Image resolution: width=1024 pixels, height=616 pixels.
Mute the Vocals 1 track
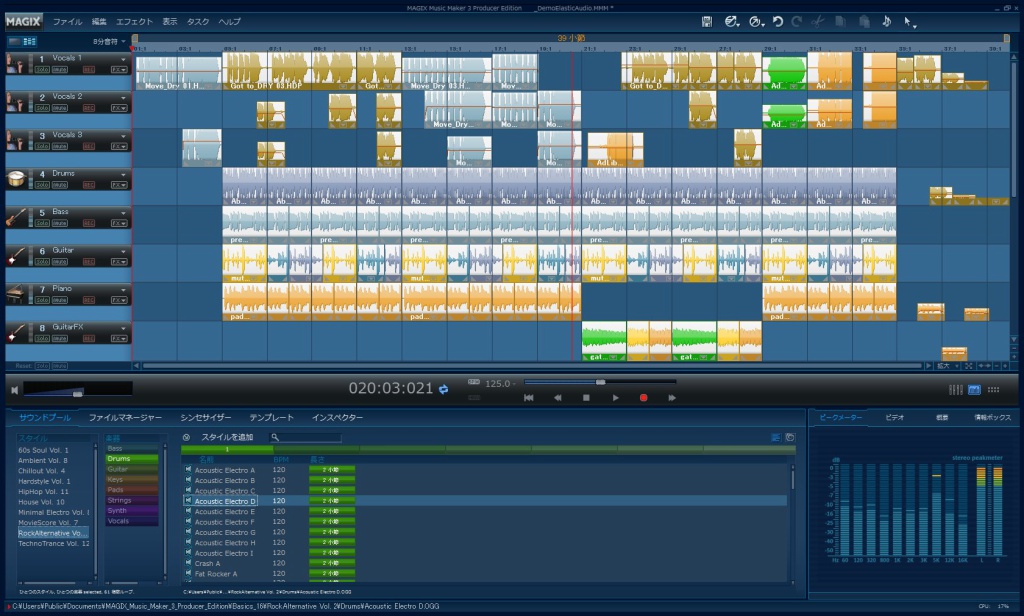coord(59,69)
